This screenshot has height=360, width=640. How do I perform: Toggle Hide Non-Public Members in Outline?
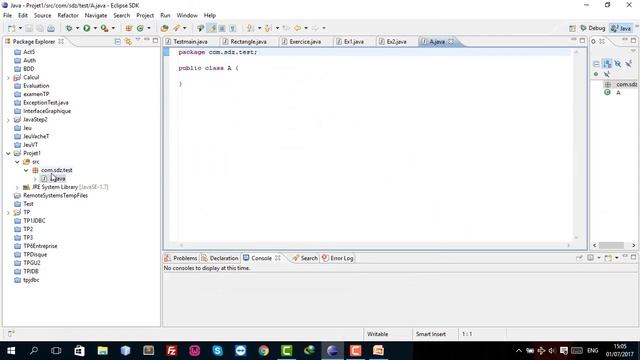596,74
